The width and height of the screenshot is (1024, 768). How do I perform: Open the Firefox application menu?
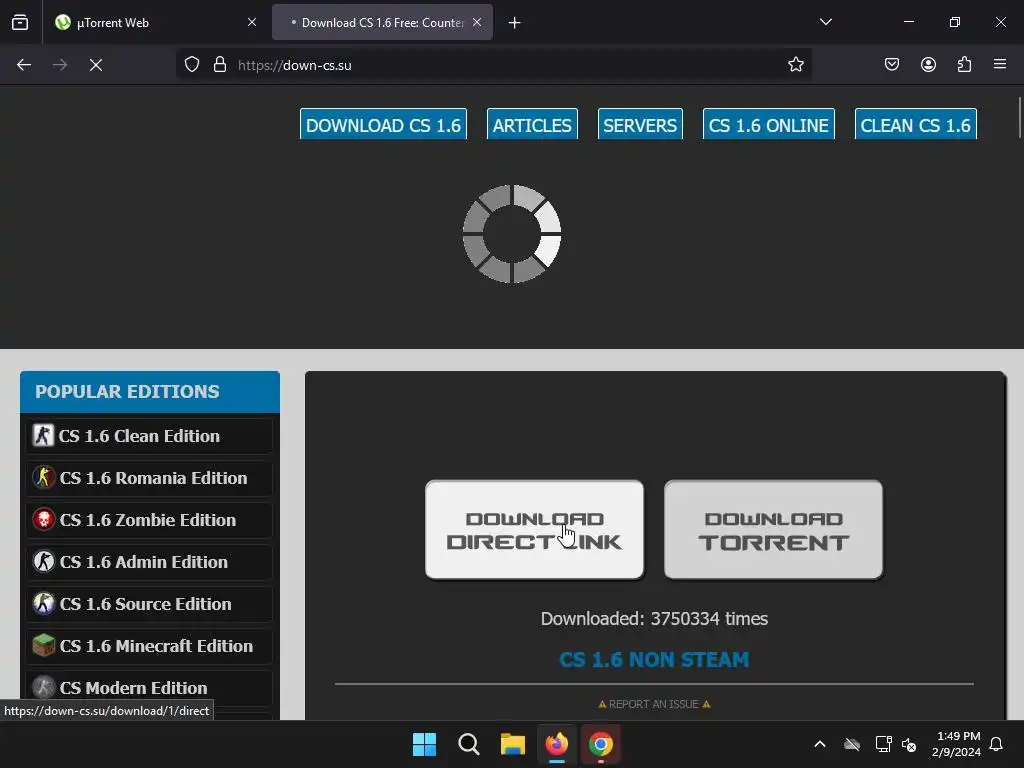pyautogui.click(x=1000, y=65)
